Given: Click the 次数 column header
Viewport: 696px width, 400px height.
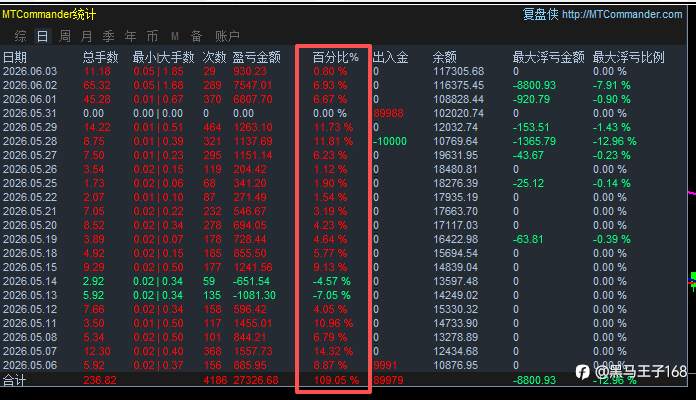Looking at the screenshot, I should point(214,57).
